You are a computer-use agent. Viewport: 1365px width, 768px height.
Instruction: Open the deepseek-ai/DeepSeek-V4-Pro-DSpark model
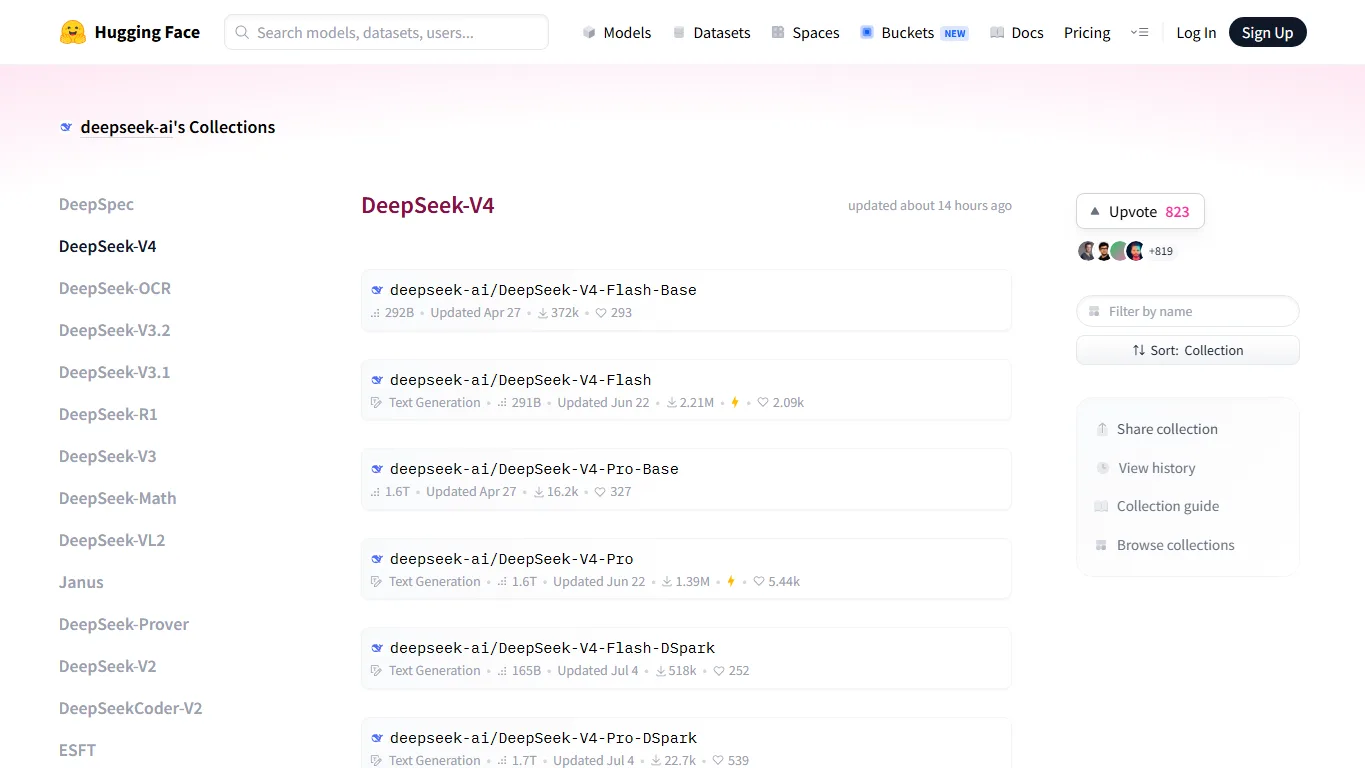(x=686, y=743)
